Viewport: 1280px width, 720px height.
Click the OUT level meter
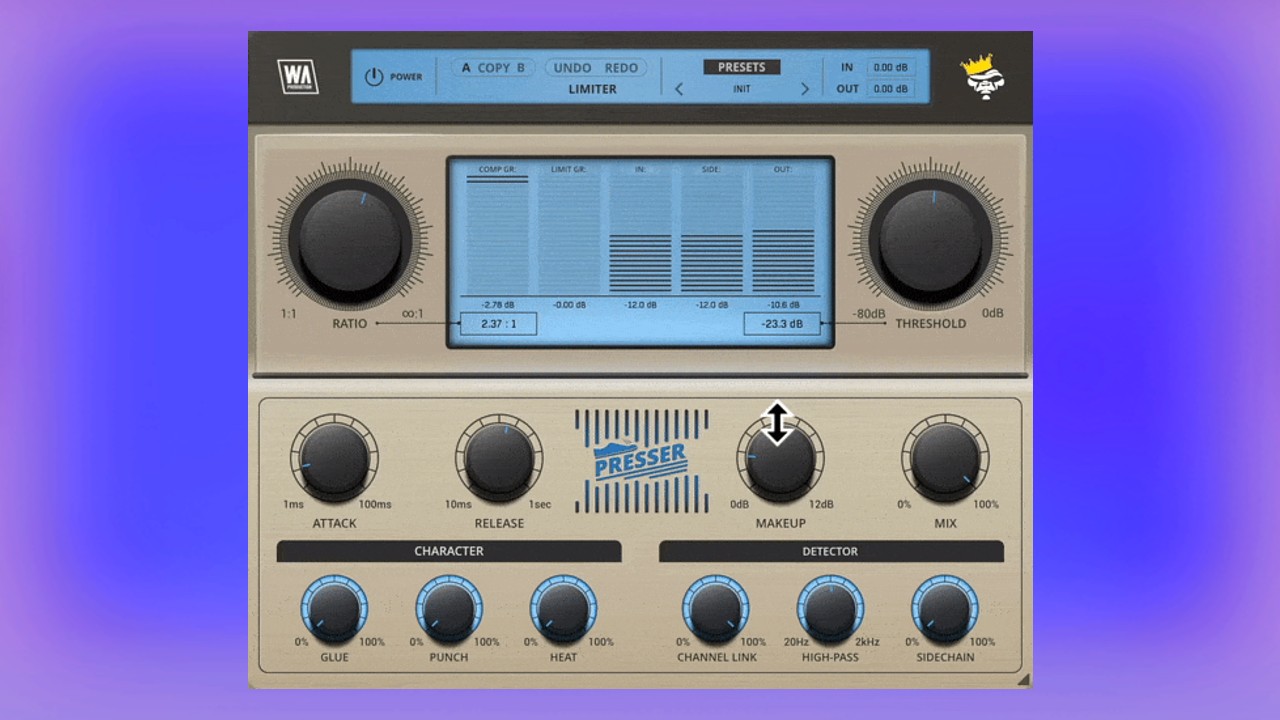783,235
